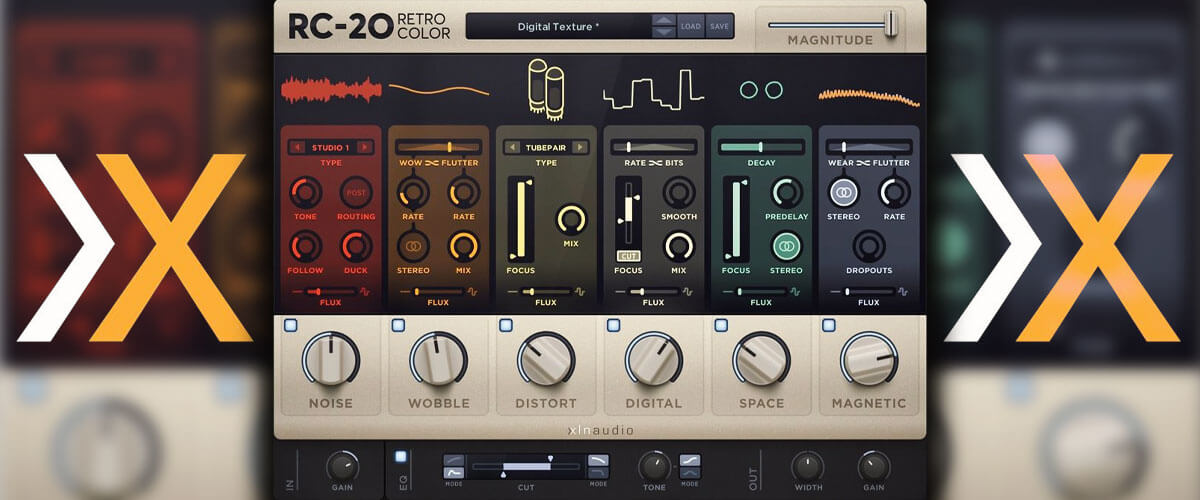Click the output Width knob

pyautogui.click(x=807, y=467)
